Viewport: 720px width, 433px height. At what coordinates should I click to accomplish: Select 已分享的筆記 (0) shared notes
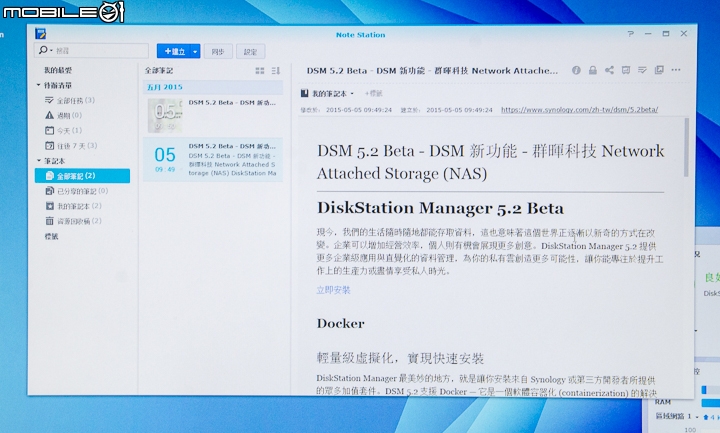[x=76, y=191]
